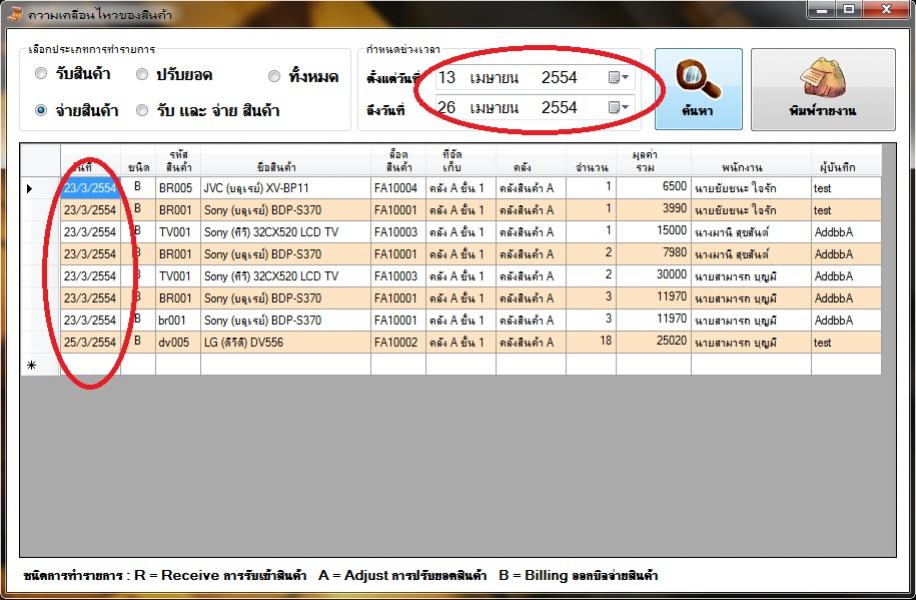Select the จ่ายสินค้า radio button
916x600 pixels.
[41, 110]
